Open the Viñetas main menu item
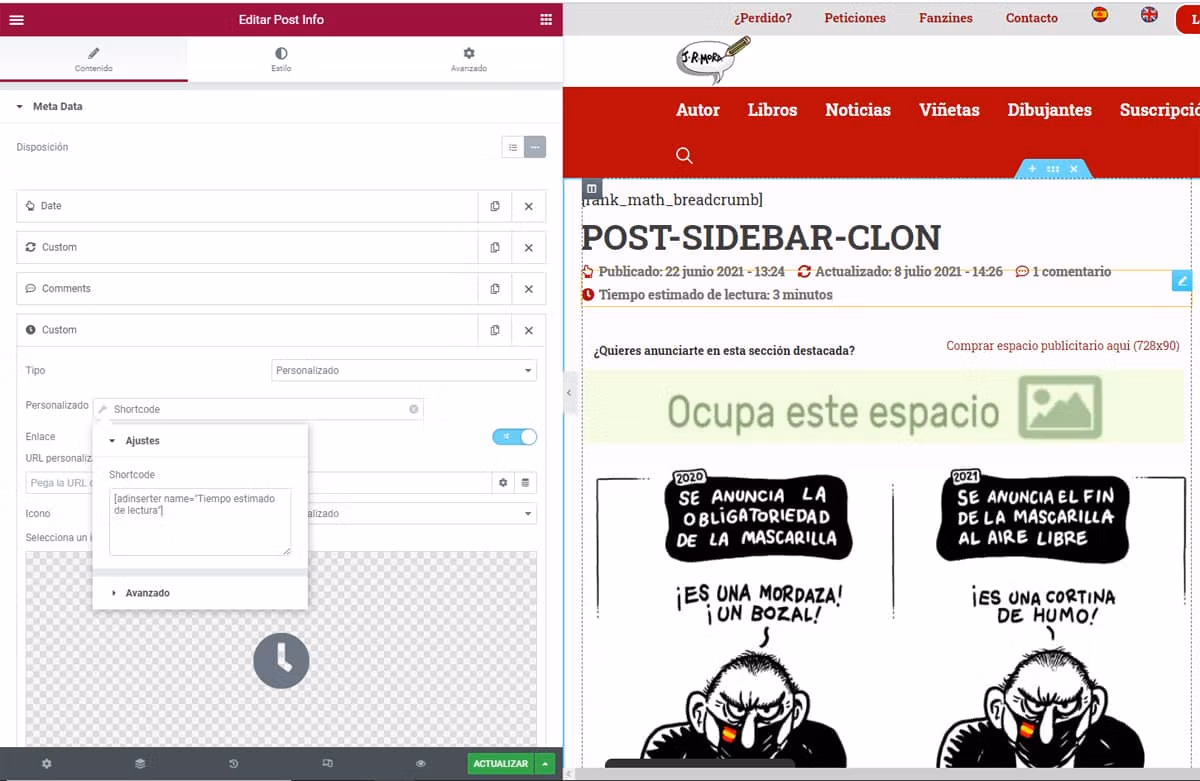This screenshot has width=1200, height=781. (x=949, y=110)
